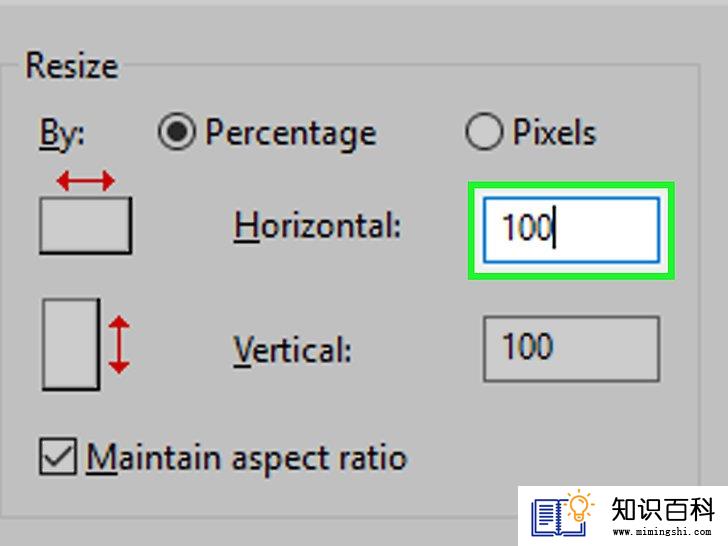Click the Vertical value input field
728x546 pixels.
[x=571, y=348]
